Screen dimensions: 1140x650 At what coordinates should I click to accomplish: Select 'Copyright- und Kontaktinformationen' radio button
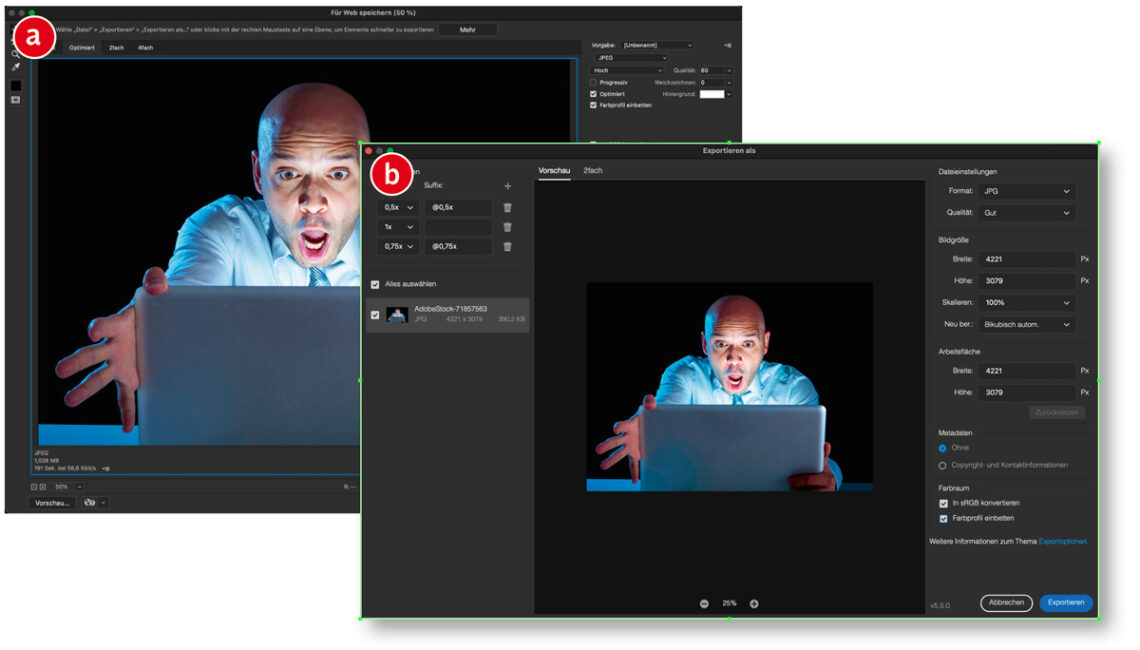pos(942,465)
